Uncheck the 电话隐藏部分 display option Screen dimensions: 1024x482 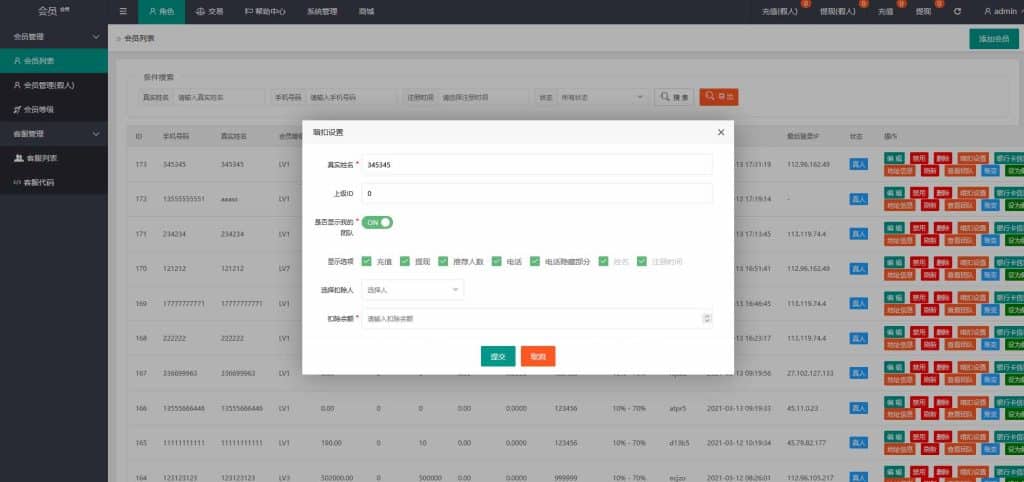(x=536, y=261)
